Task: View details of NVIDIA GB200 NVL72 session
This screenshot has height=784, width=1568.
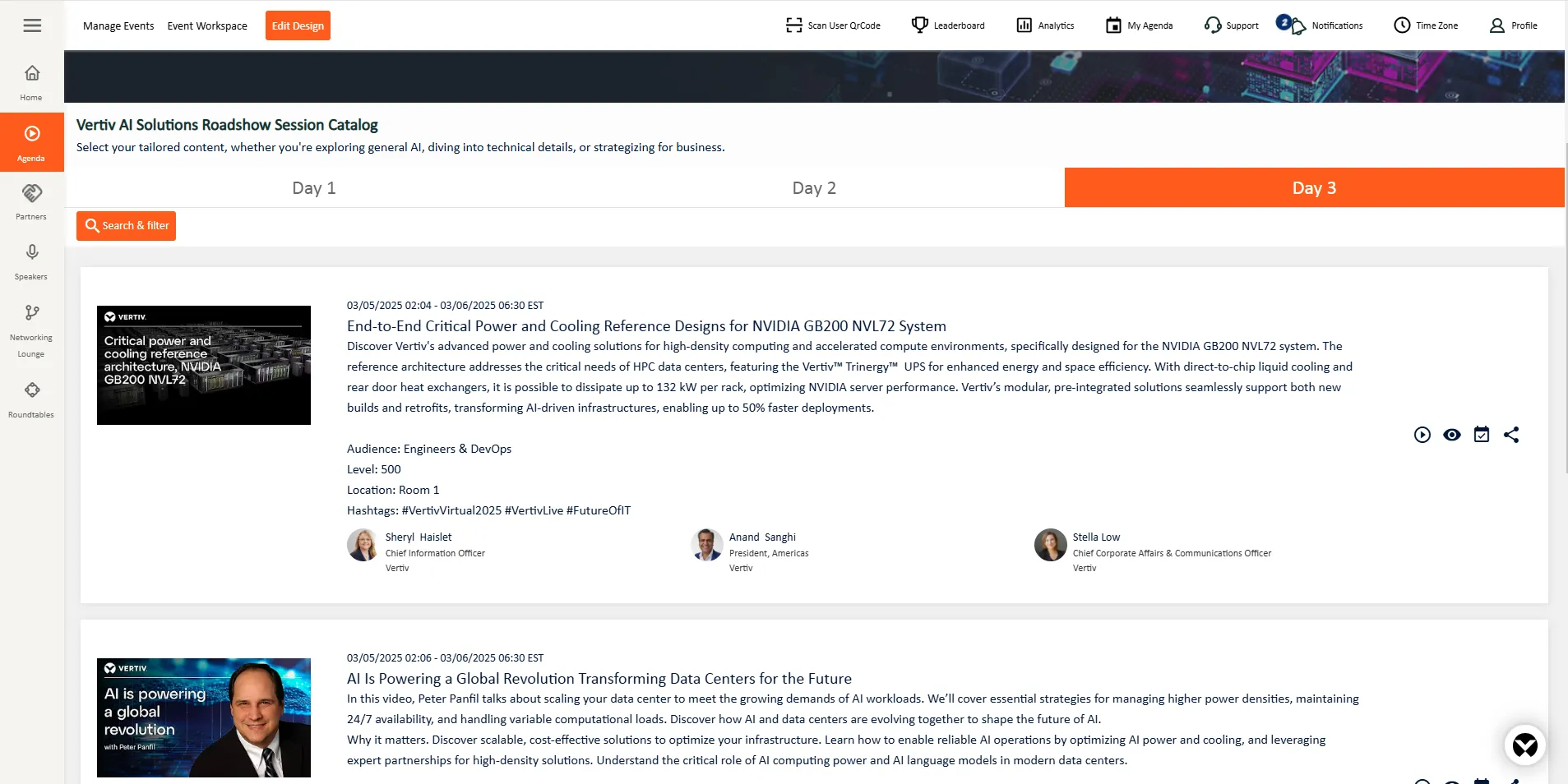Action: click(x=1452, y=435)
